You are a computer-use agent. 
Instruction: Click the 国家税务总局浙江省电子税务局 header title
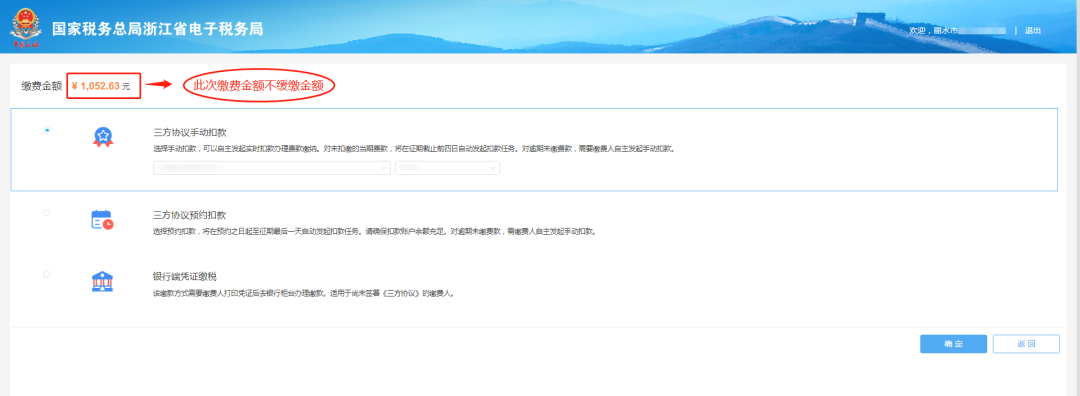click(x=158, y=30)
